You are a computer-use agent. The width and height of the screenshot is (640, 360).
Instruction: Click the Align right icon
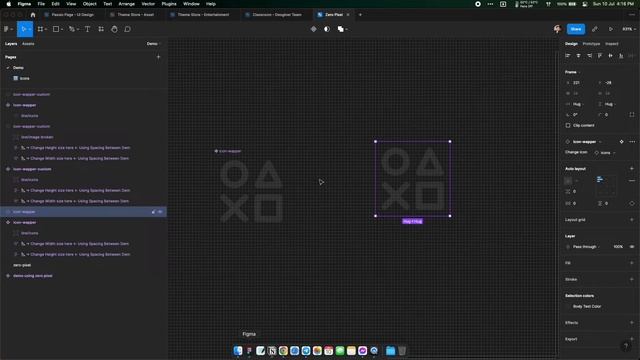589,56
